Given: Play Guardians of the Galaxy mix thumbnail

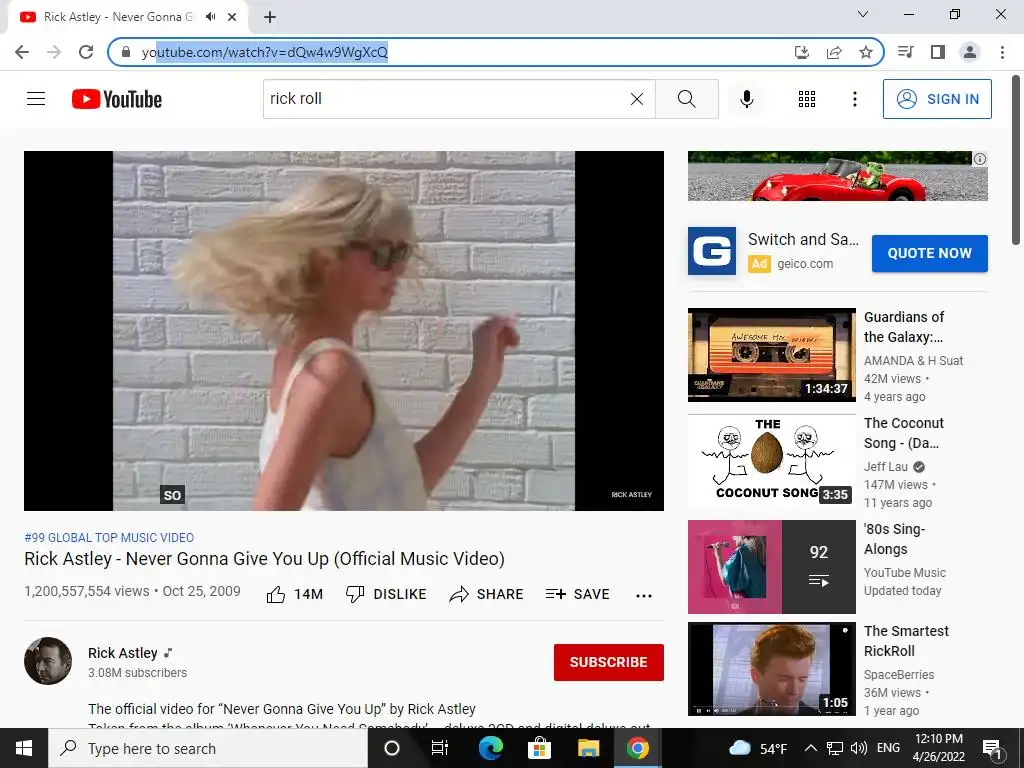Looking at the screenshot, I should click(771, 355).
